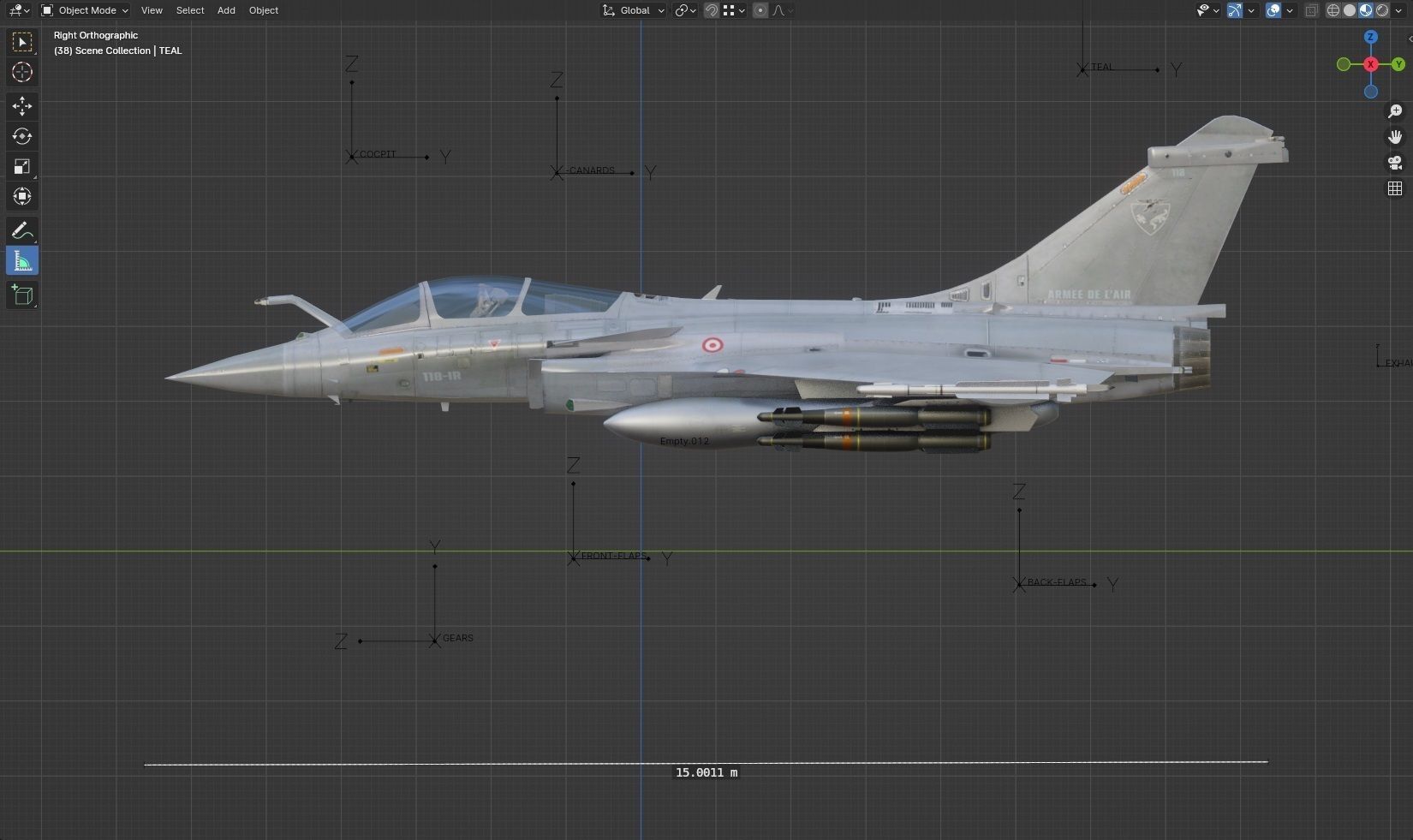Click the Right Orthographic view label
The height and width of the screenshot is (840, 1413).
tap(96, 35)
